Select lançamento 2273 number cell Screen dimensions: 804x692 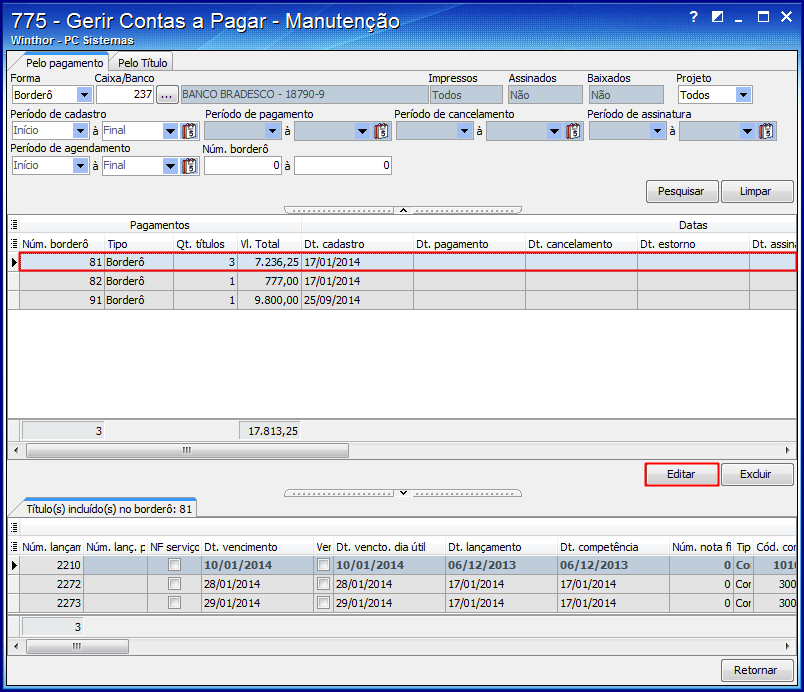coord(51,603)
